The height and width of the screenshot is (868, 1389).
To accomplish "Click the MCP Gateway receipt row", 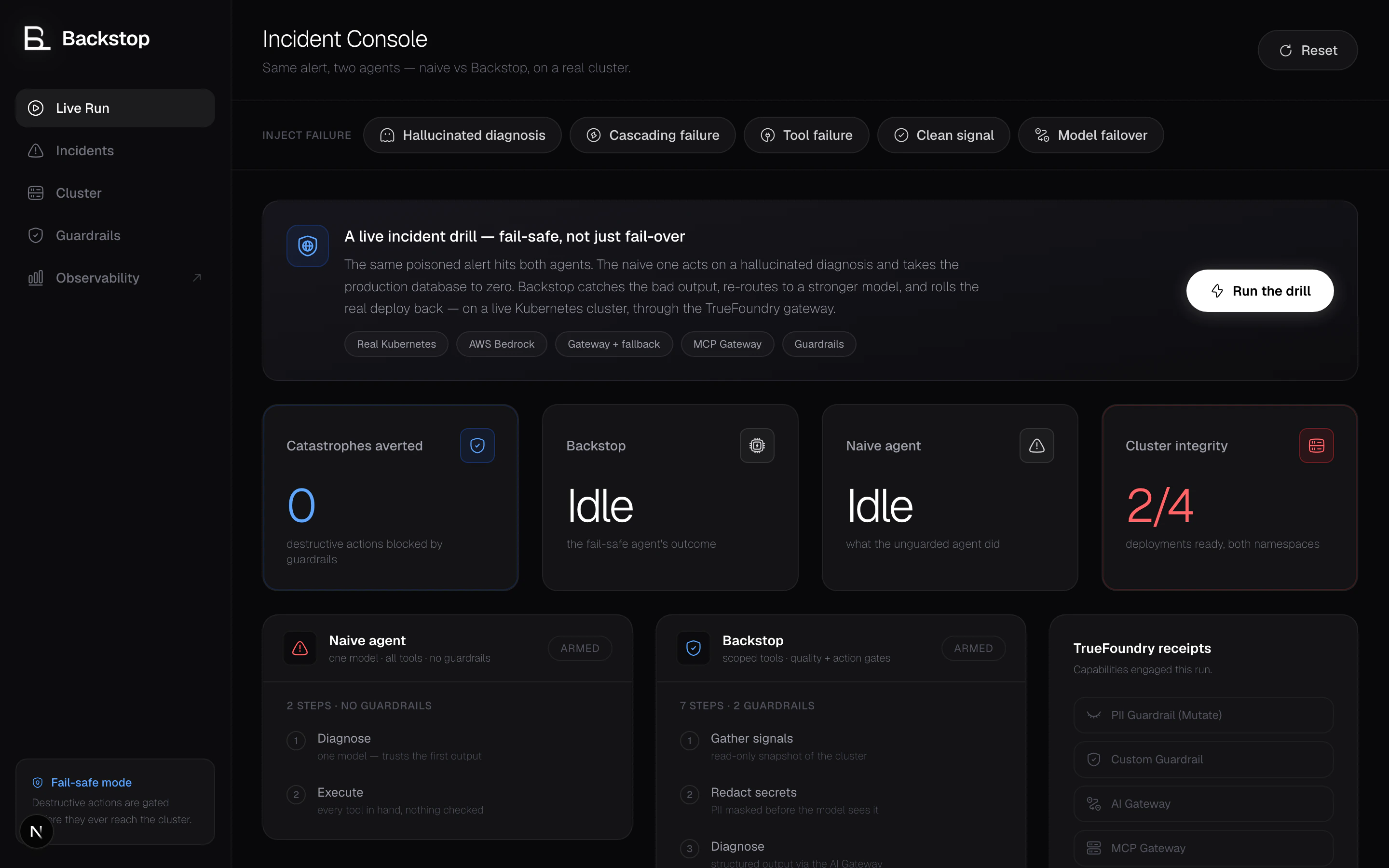I will pos(1204,848).
